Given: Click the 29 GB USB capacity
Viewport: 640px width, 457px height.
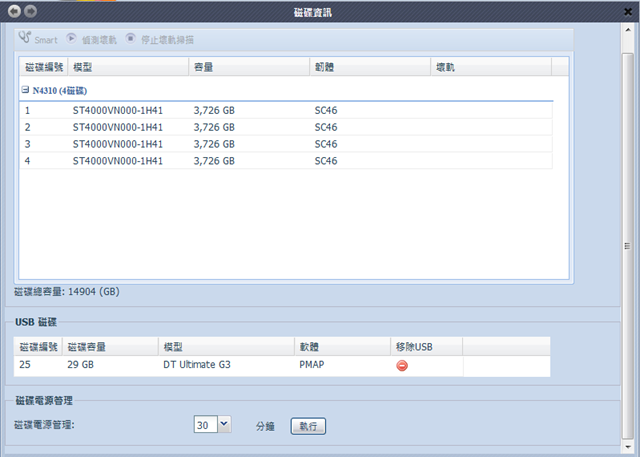Looking at the screenshot, I should coord(80,364).
